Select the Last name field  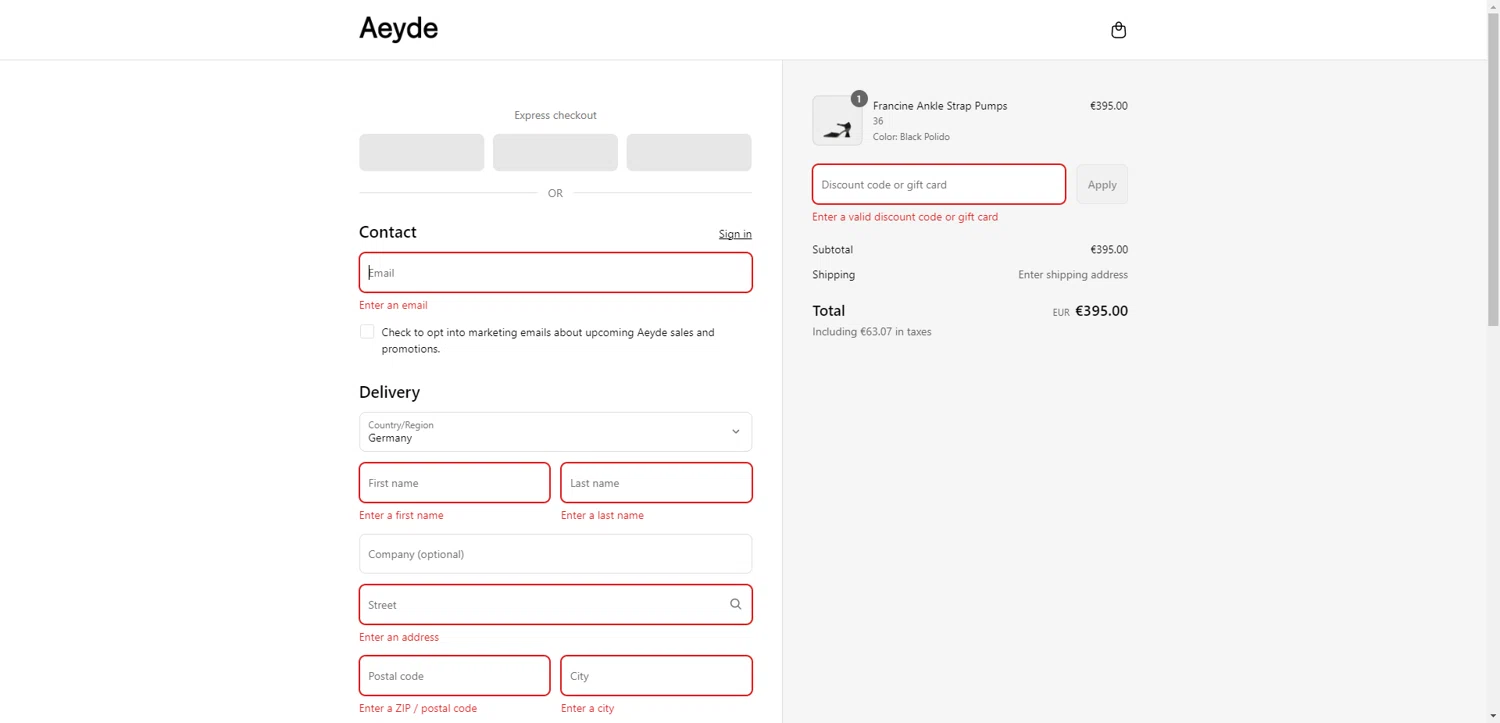656,483
